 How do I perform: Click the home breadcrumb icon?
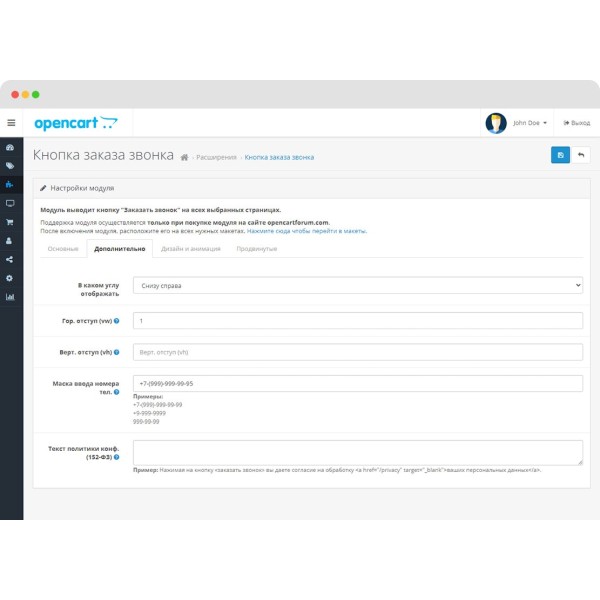coord(184,157)
